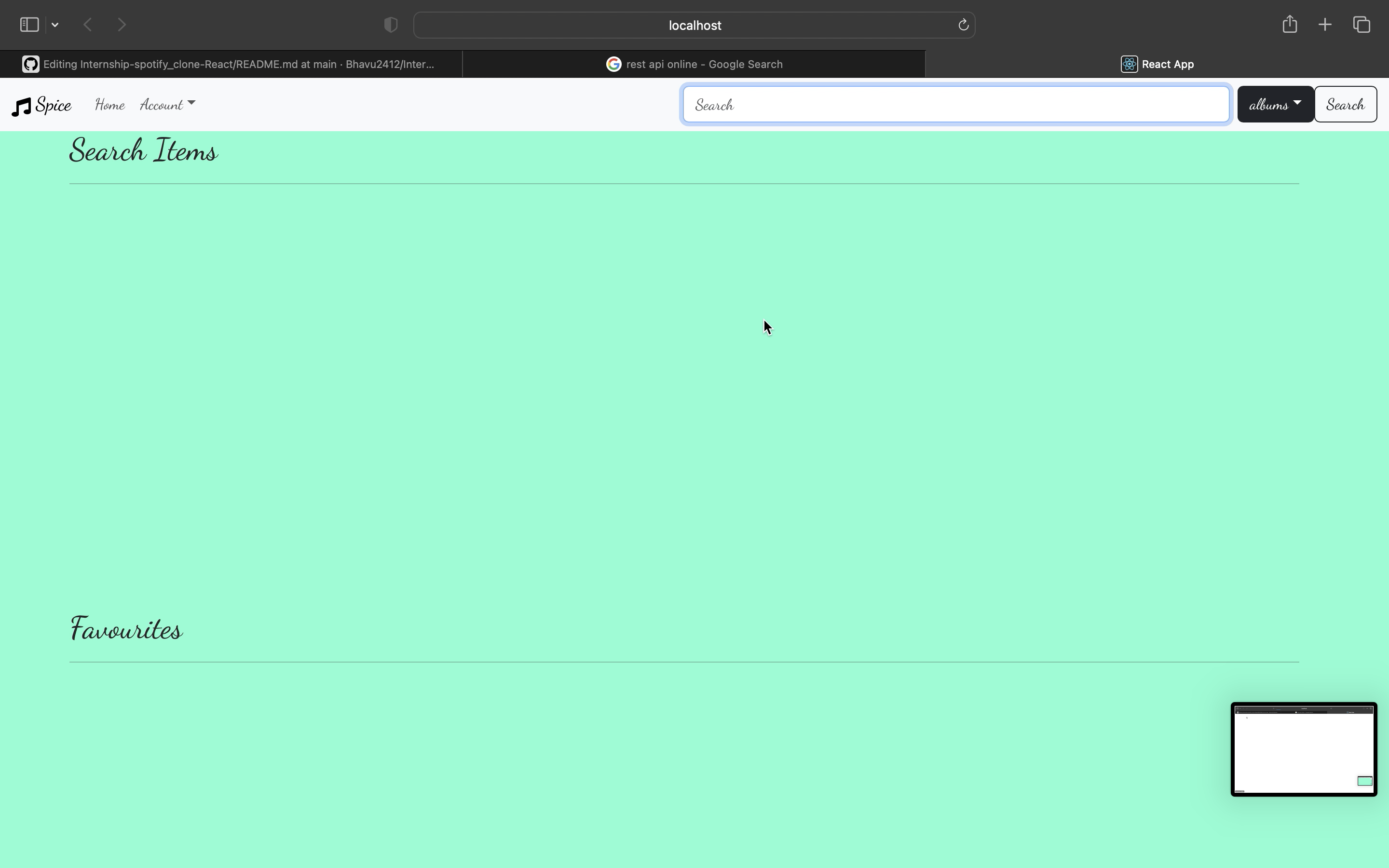Switch to the GitHub README editing tab
Image resolution: width=1389 pixels, height=868 pixels.
point(231,64)
